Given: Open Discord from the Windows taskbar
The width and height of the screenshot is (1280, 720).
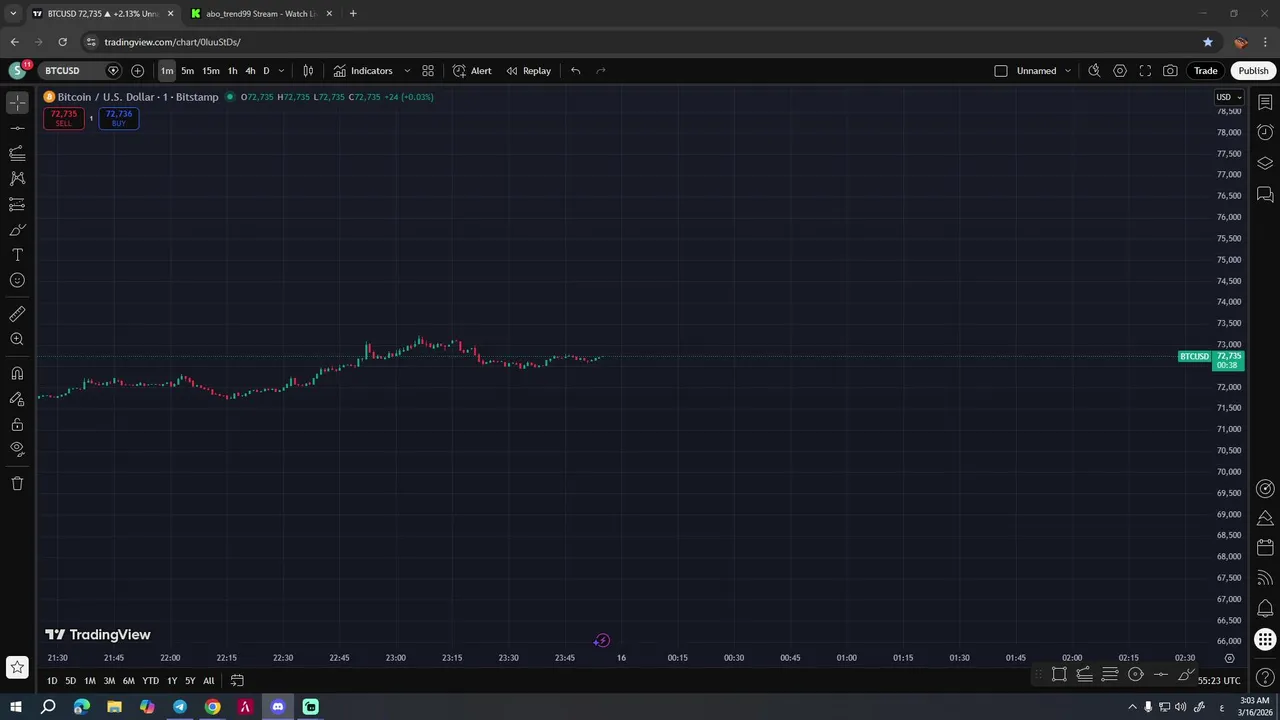Looking at the screenshot, I should coord(278,707).
